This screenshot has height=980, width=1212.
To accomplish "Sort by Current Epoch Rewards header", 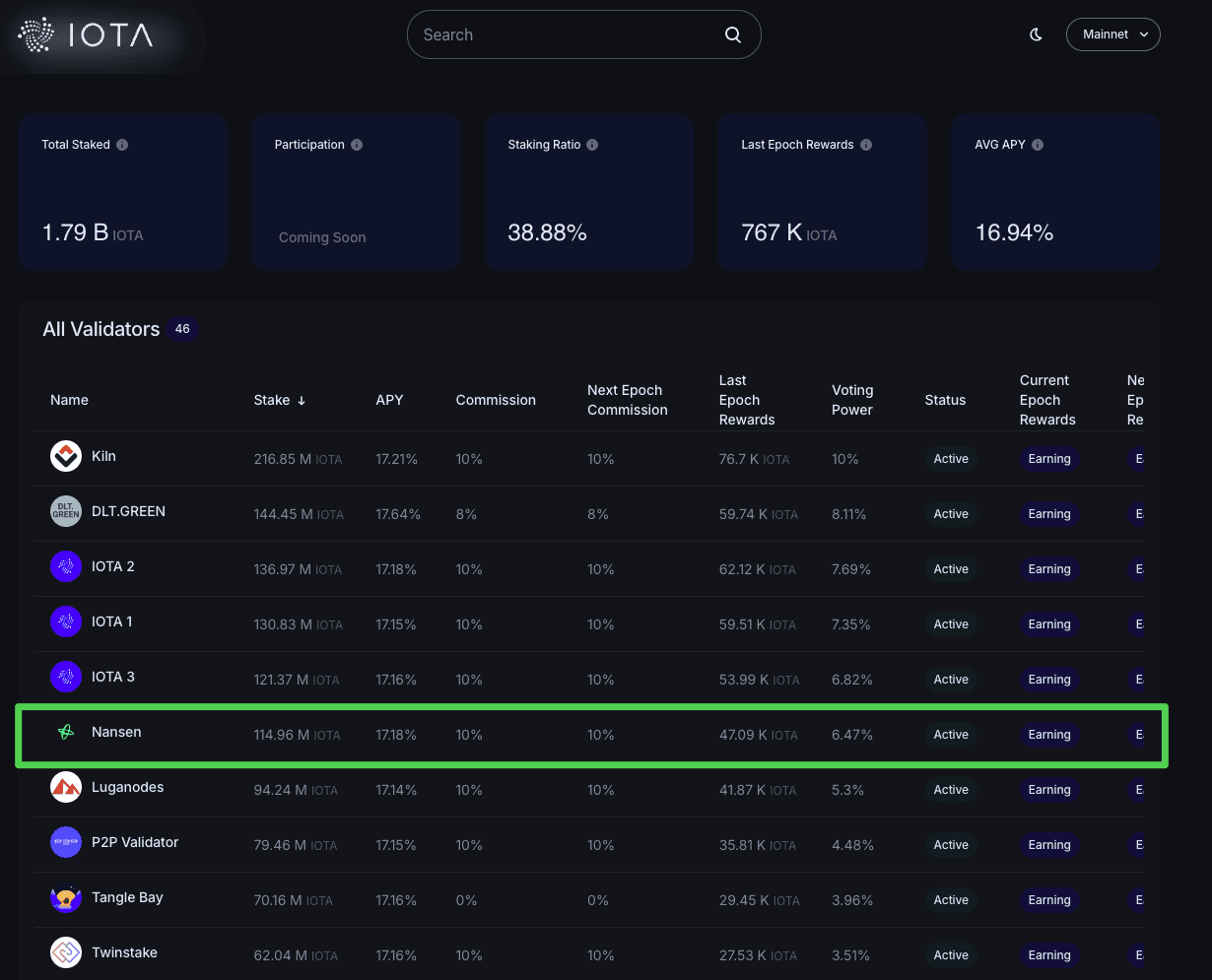I will (x=1047, y=400).
